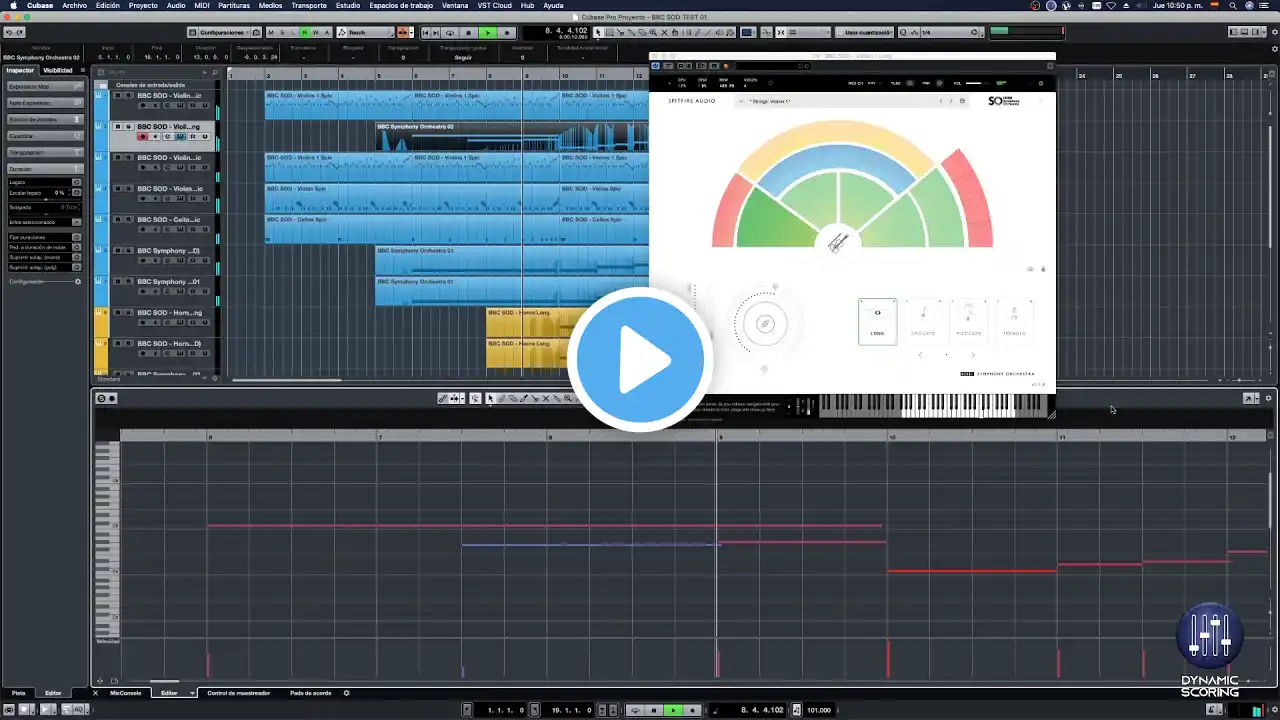Go to previous preset in Spitfire plugin

click(x=940, y=101)
